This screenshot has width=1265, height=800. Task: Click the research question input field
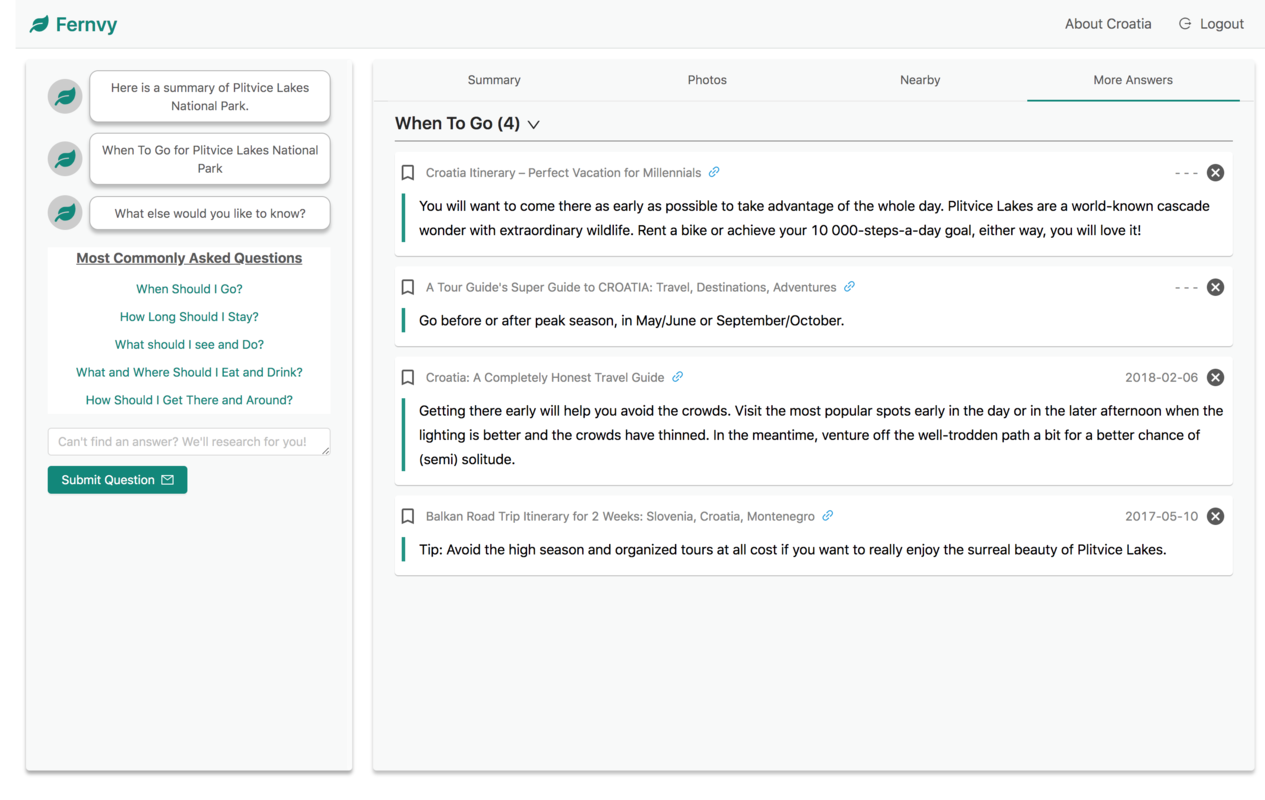pos(189,441)
